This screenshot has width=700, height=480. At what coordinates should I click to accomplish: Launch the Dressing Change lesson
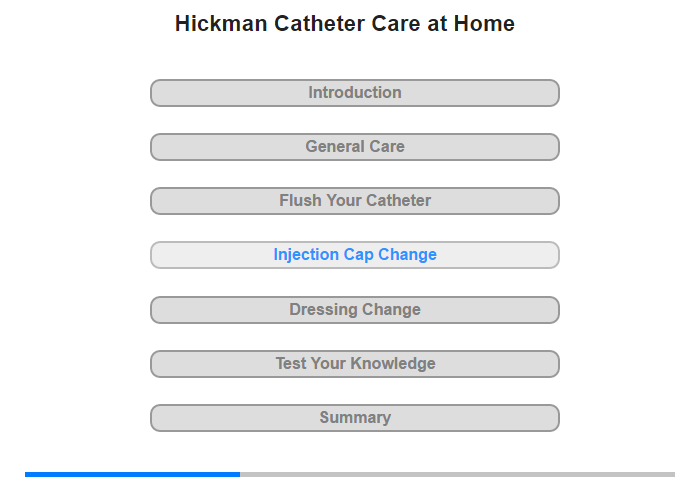[x=355, y=310]
